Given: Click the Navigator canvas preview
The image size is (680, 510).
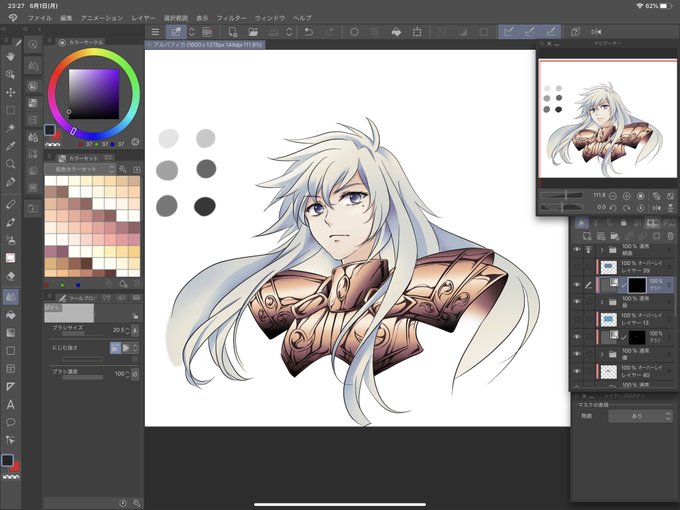Looking at the screenshot, I should click(x=608, y=119).
